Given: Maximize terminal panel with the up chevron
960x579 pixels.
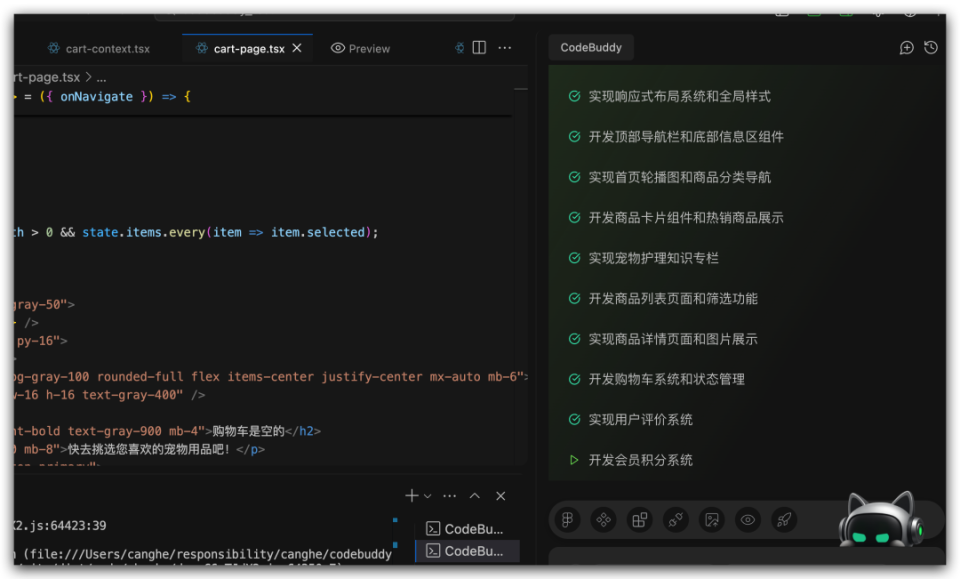Looking at the screenshot, I should click(x=475, y=496).
